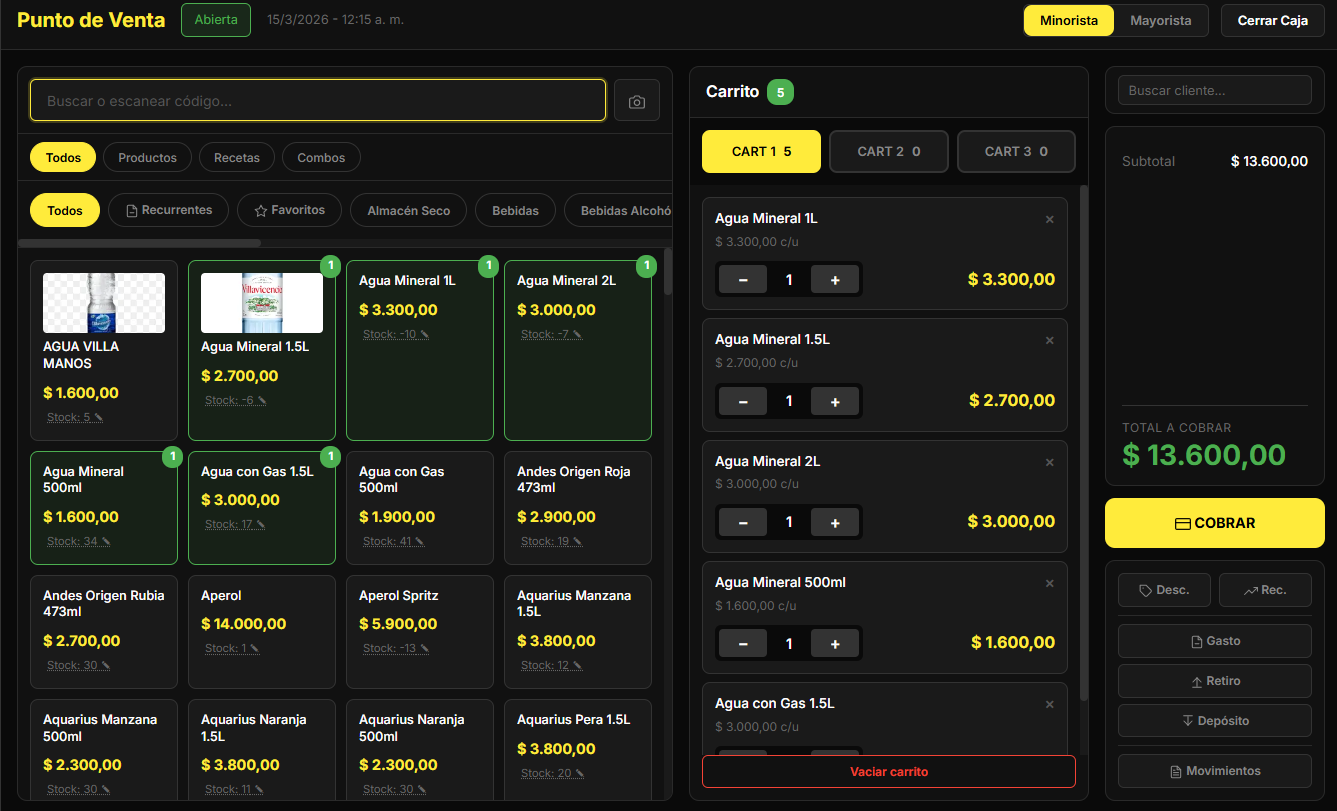Click pencil icon beside AGUA VILLA MANOS stock
Screen dimensions: 1337x811
point(98,418)
